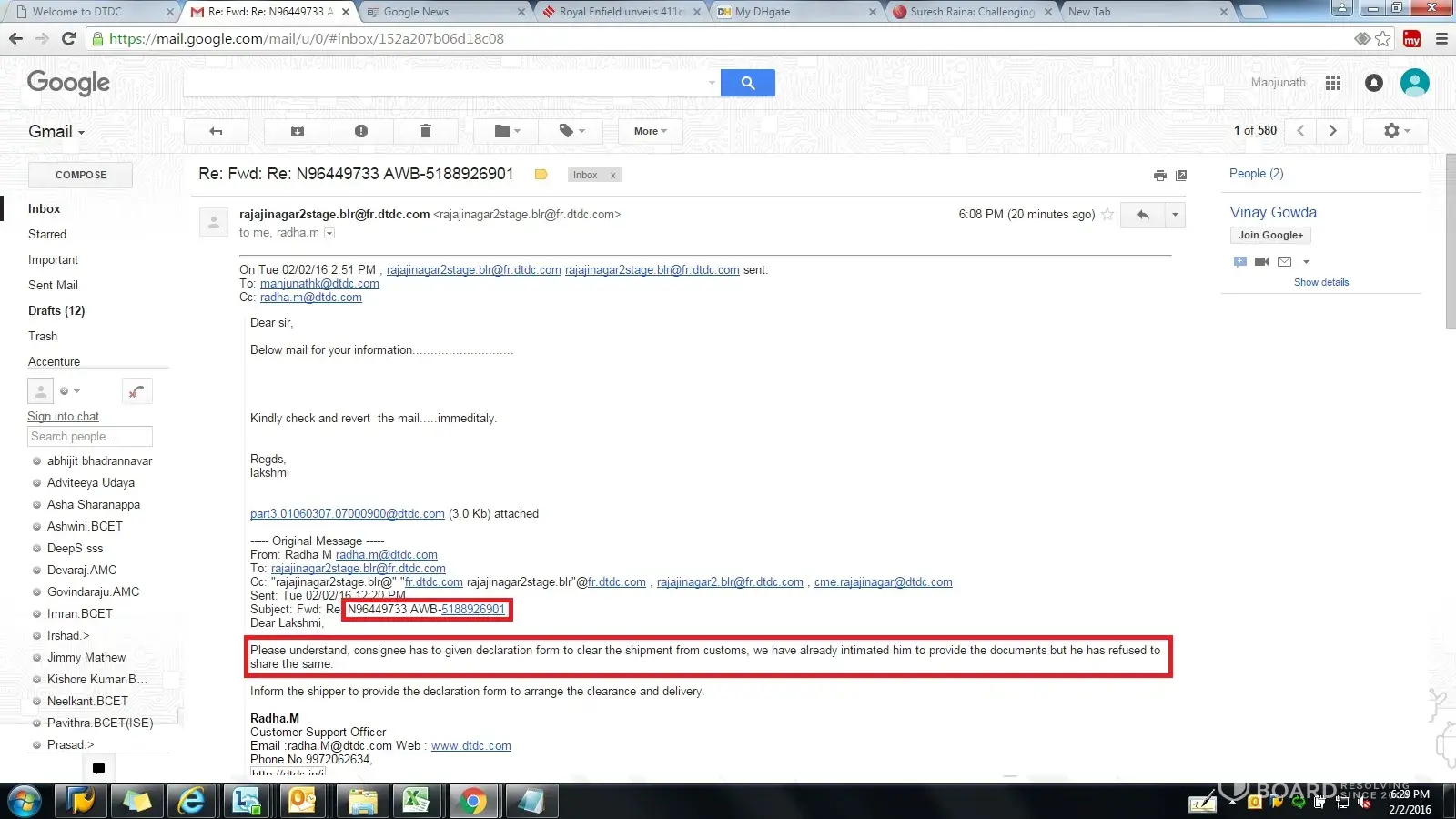Click the Back to Inbox arrow button

tap(217, 131)
